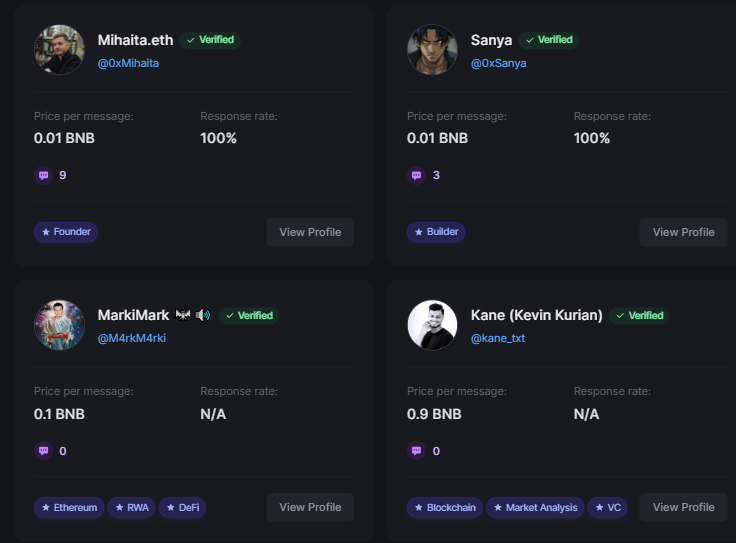Image resolution: width=736 pixels, height=543 pixels.
Task: Open the @kane_txt handle link
Action: pyautogui.click(x=498, y=338)
